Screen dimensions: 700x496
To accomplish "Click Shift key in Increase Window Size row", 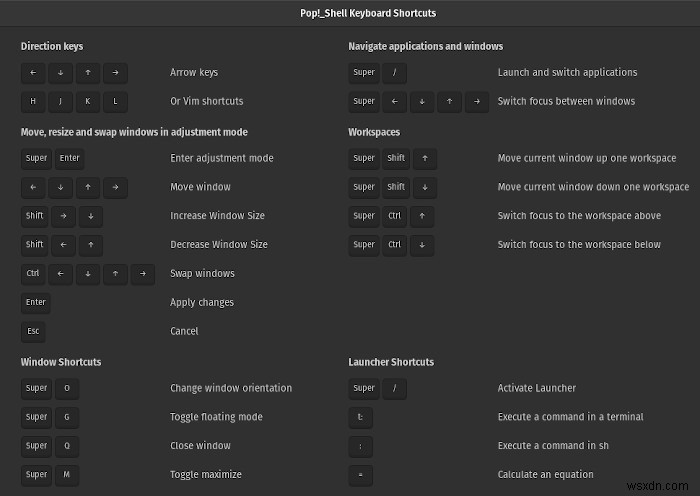I will pyautogui.click(x=34, y=216).
